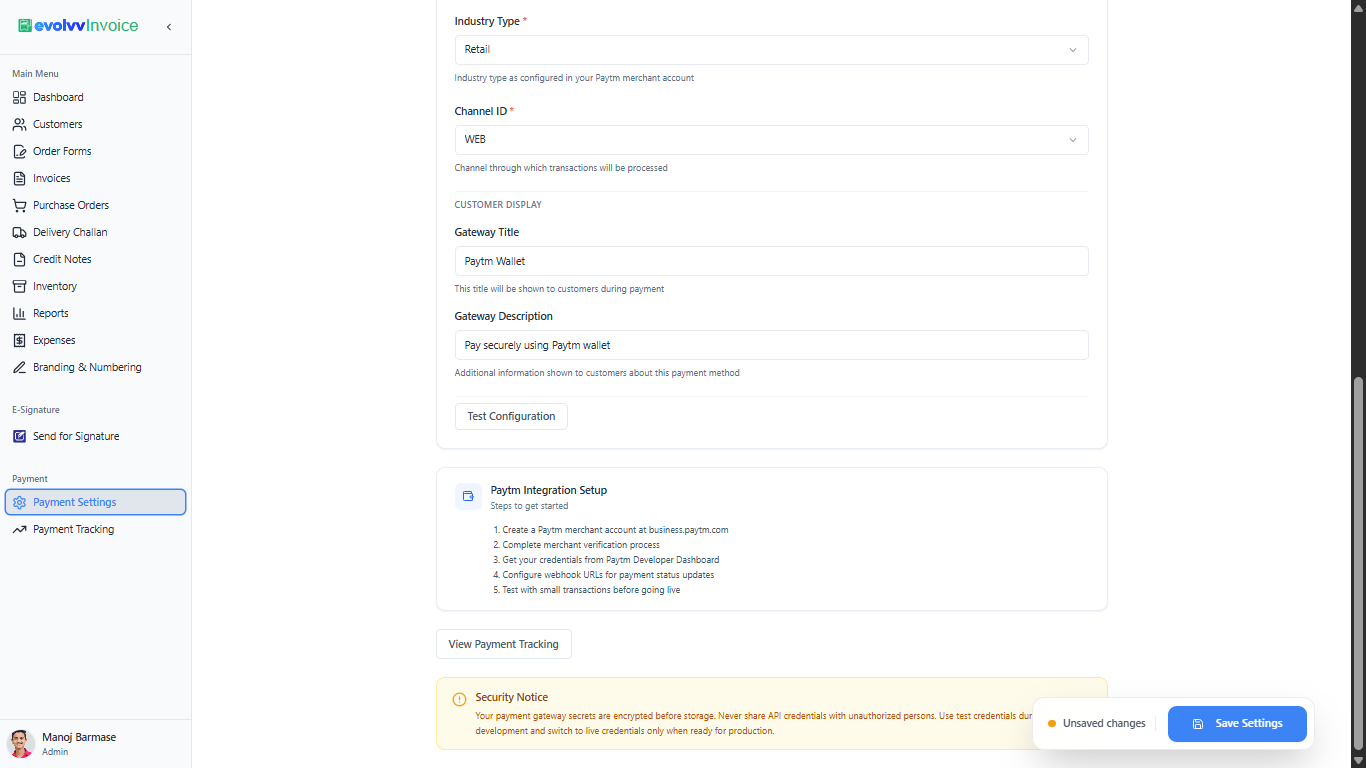This screenshot has width=1366, height=768.
Task: Click the page's vertical scrollbar
Action: pyautogui.click(x=1358, y=562)
